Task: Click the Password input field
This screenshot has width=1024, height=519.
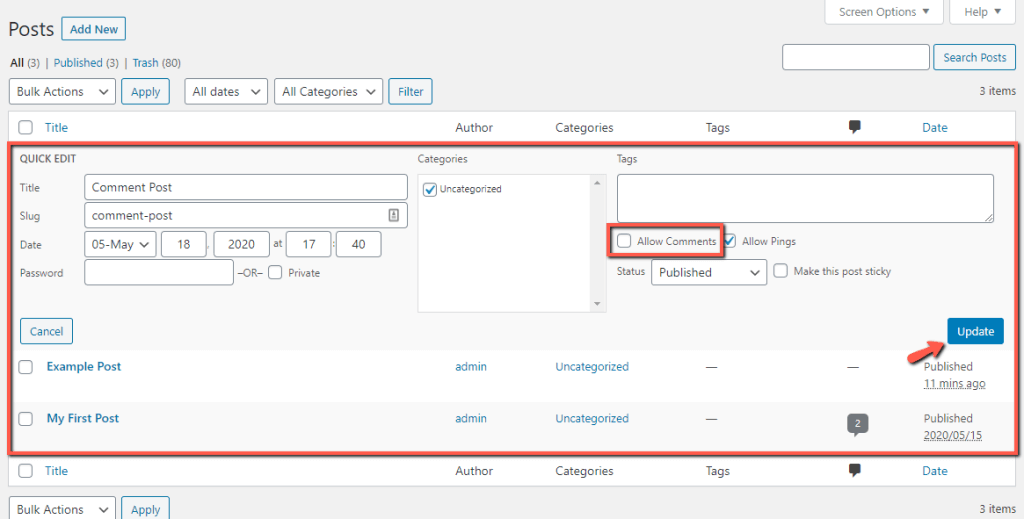Action: pyautogui.click(x=159, y=273)
